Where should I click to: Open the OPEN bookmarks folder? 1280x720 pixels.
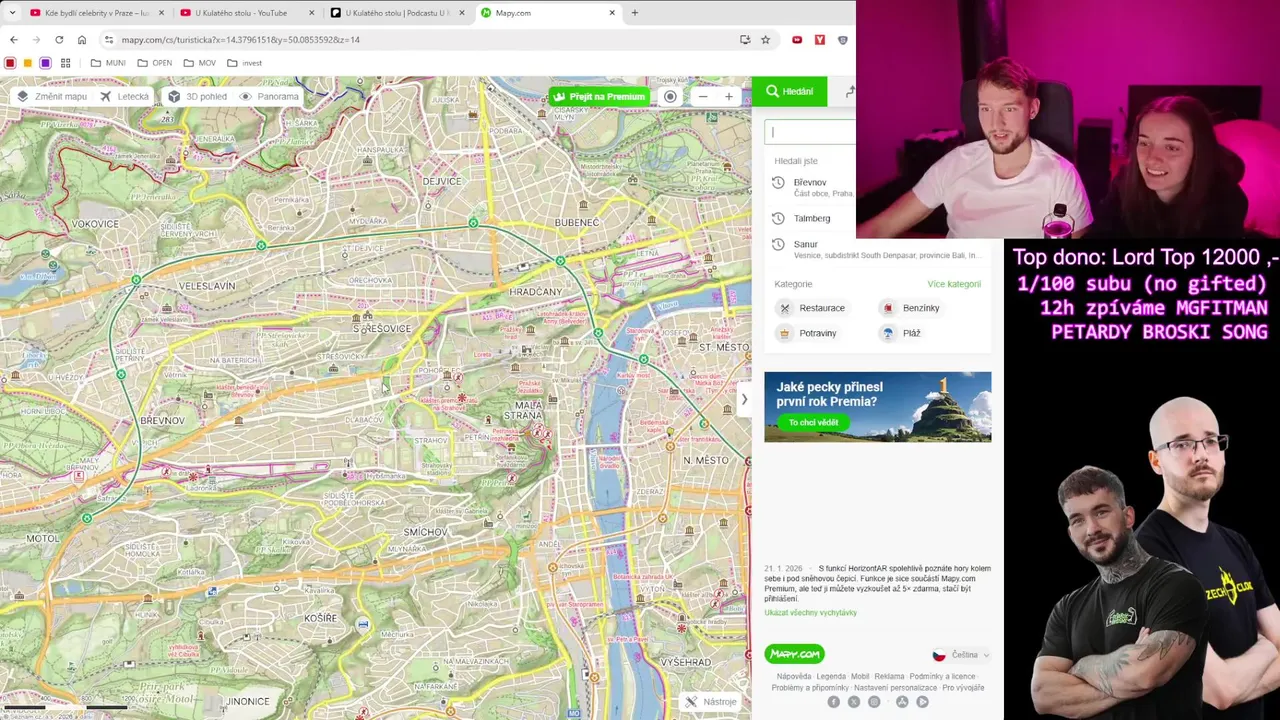click(x=155, y=63)
